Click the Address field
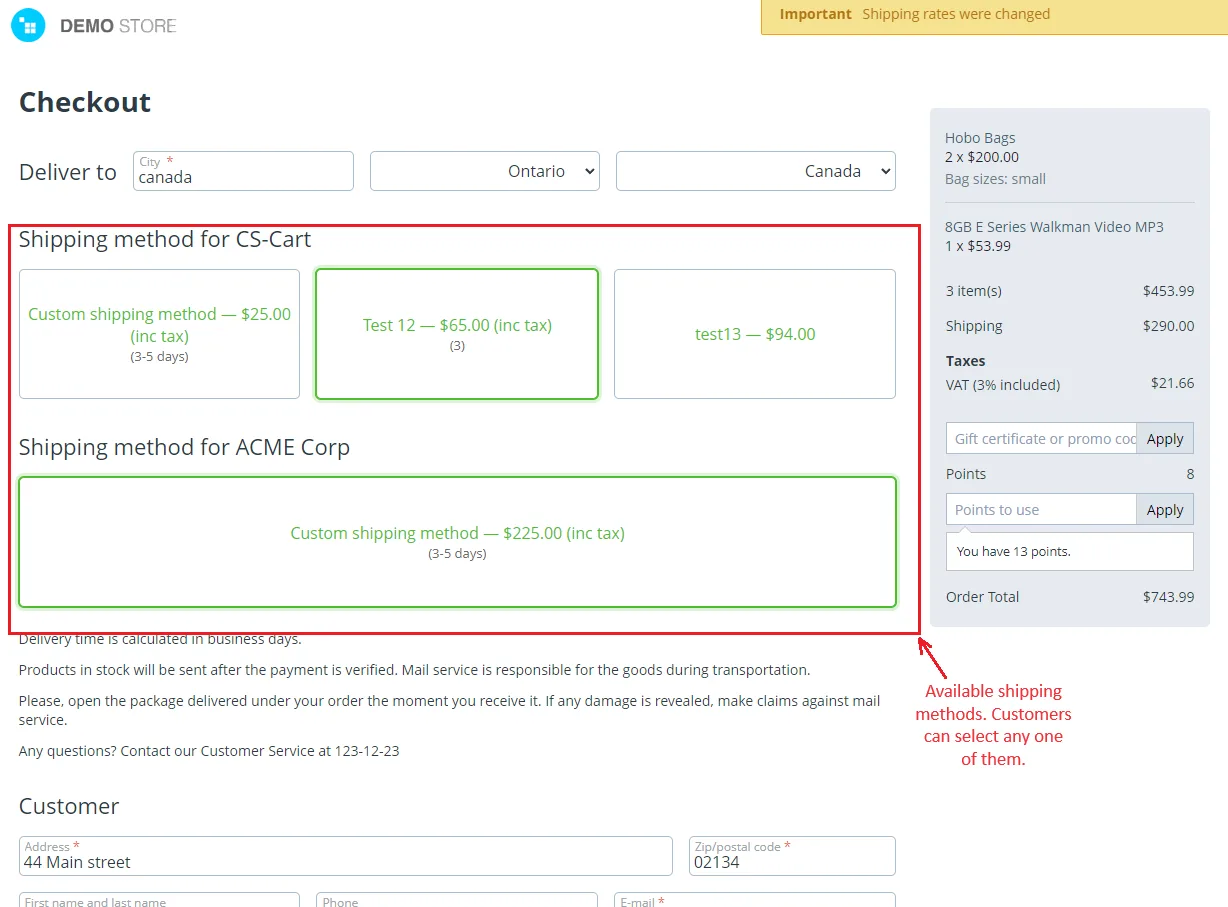Image resolution: width=1228 pixels, height=907 pixels. pos(345,856)
